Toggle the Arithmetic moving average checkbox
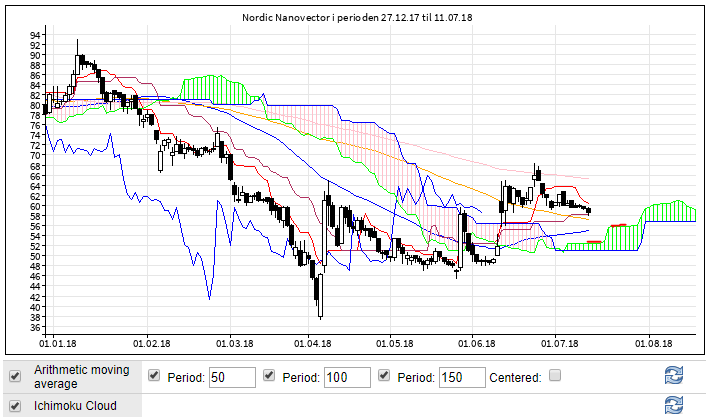This screenshot has width=706, height=417. tap(15, 376)
